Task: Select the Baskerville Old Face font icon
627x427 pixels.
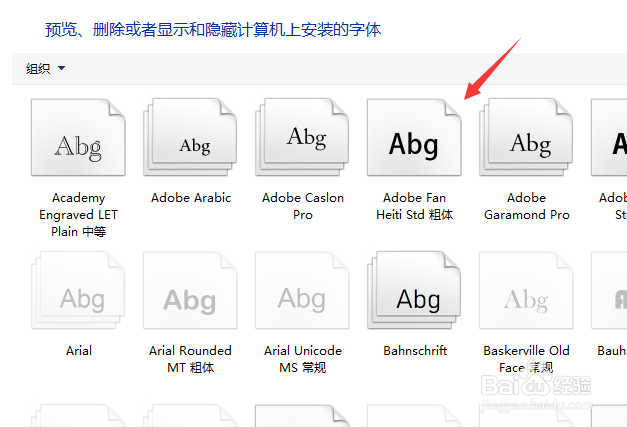Action: click(526, 290)
